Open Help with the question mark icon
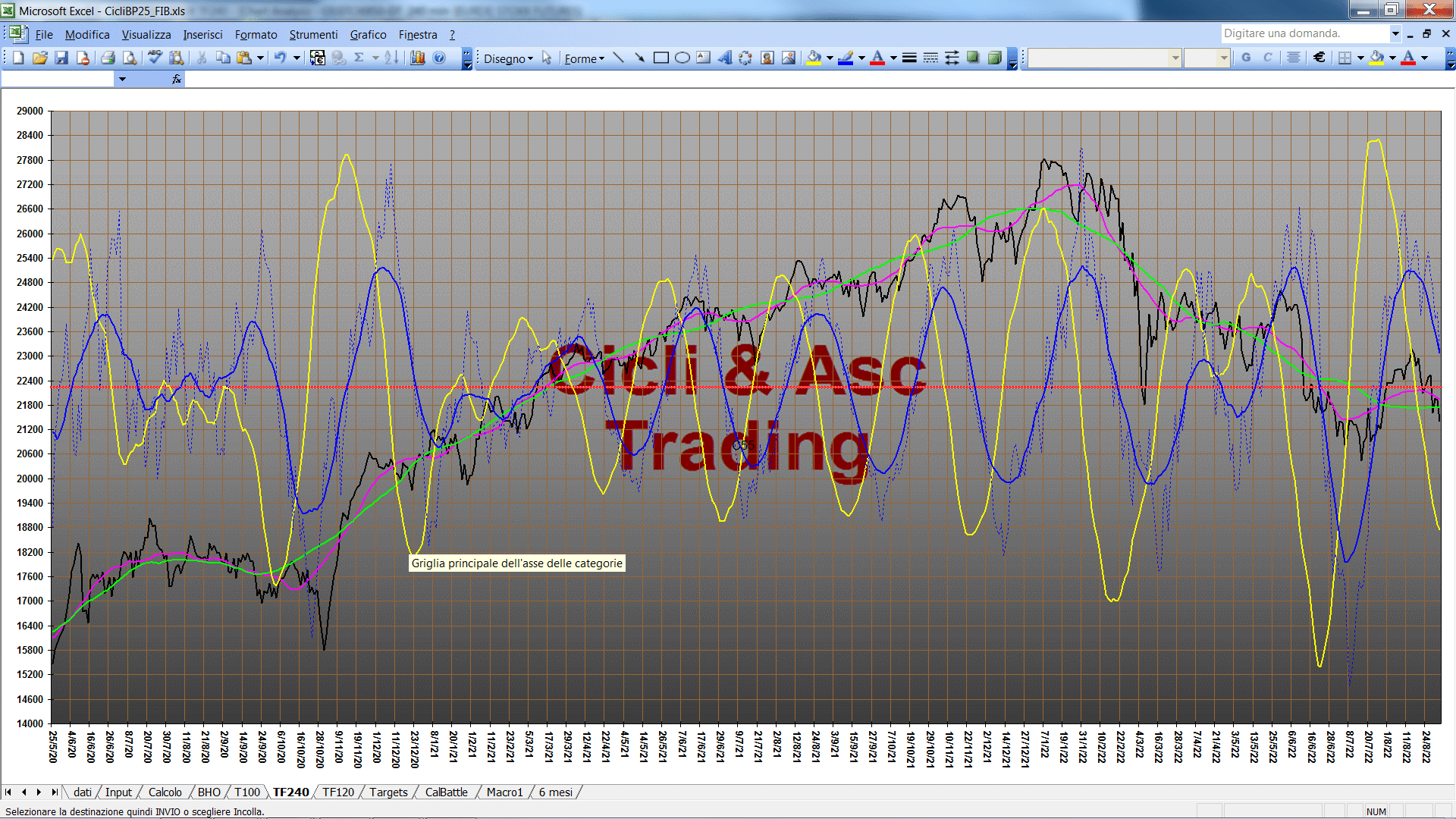Viewport: 1456px width, 819px height. [439, 58]
